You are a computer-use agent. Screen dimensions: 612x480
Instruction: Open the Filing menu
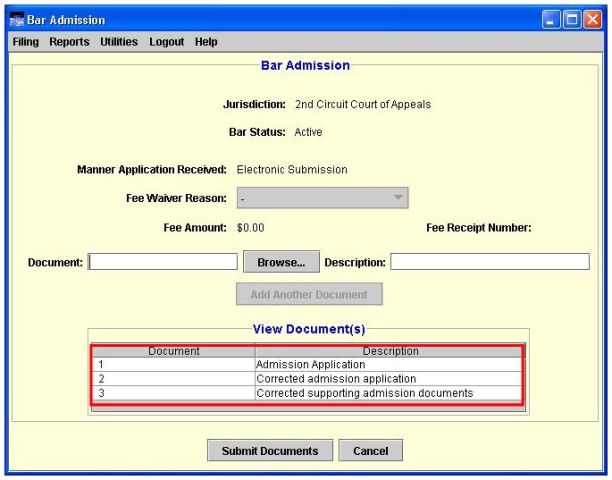click(x=25, y=42)
